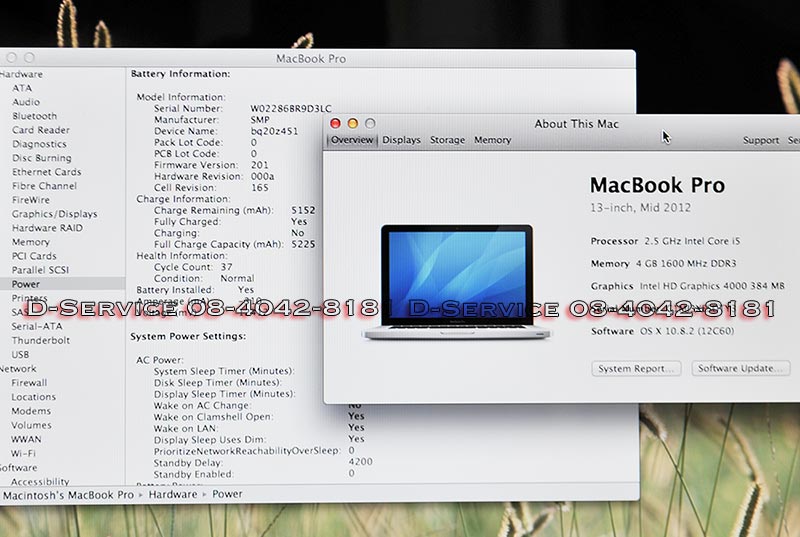Click the Condition value Normal
Image resolution: width=800 pixels, height=537 pixels.
[x=237, y=278]
